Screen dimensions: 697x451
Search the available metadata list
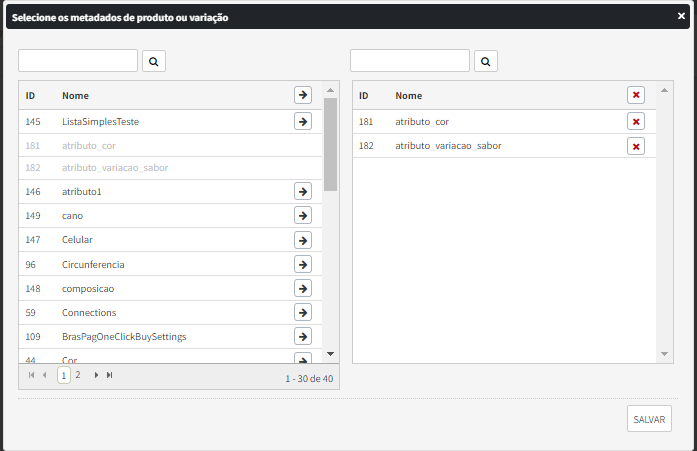[x=154, y=61]
